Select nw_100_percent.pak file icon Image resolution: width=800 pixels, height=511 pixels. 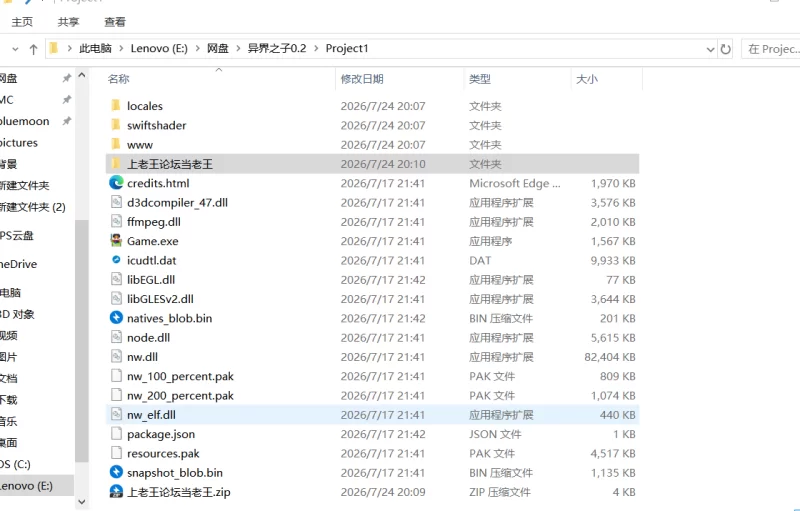[x=116, y=376]
